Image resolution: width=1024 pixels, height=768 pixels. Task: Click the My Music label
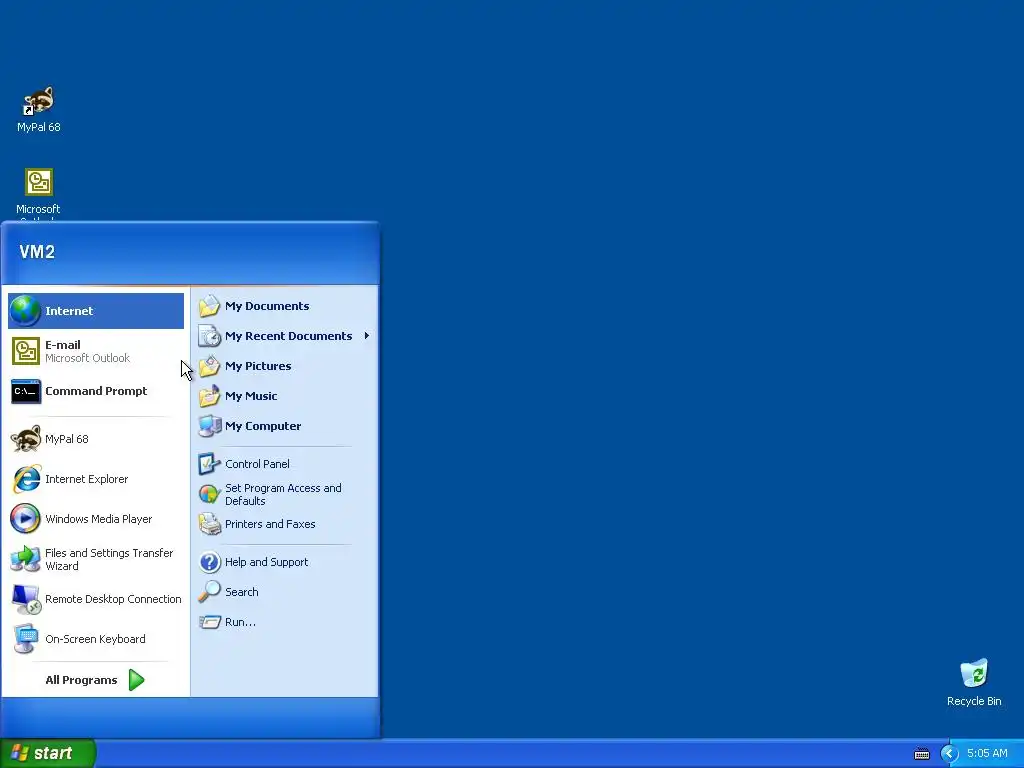[251, 396]
